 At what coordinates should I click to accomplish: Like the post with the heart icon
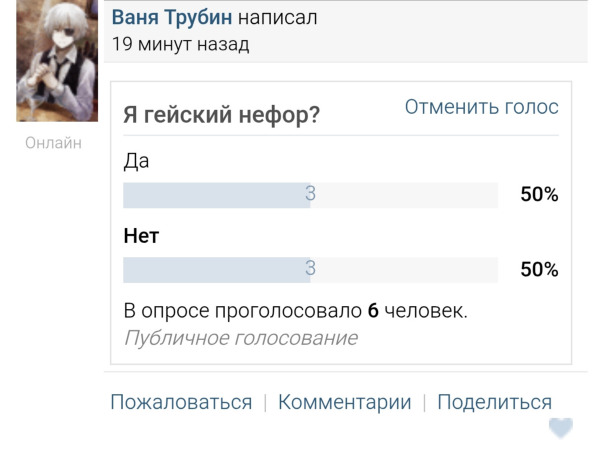point(561,428)
